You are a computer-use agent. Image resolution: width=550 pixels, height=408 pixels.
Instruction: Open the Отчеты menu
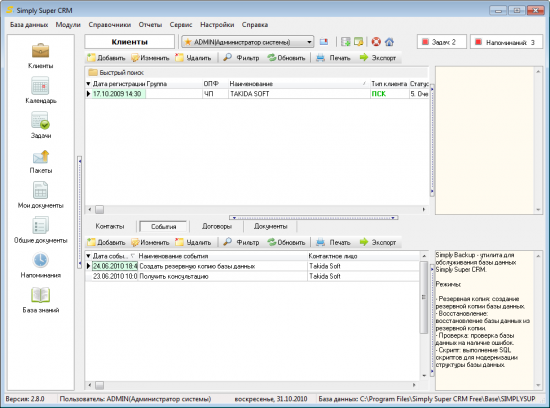pos(150,25)
